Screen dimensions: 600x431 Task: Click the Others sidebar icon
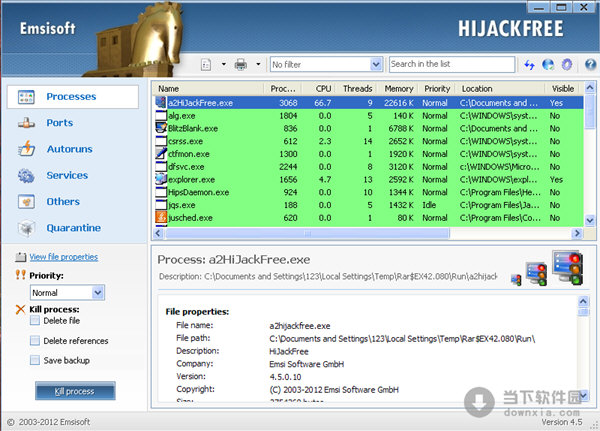26,202
